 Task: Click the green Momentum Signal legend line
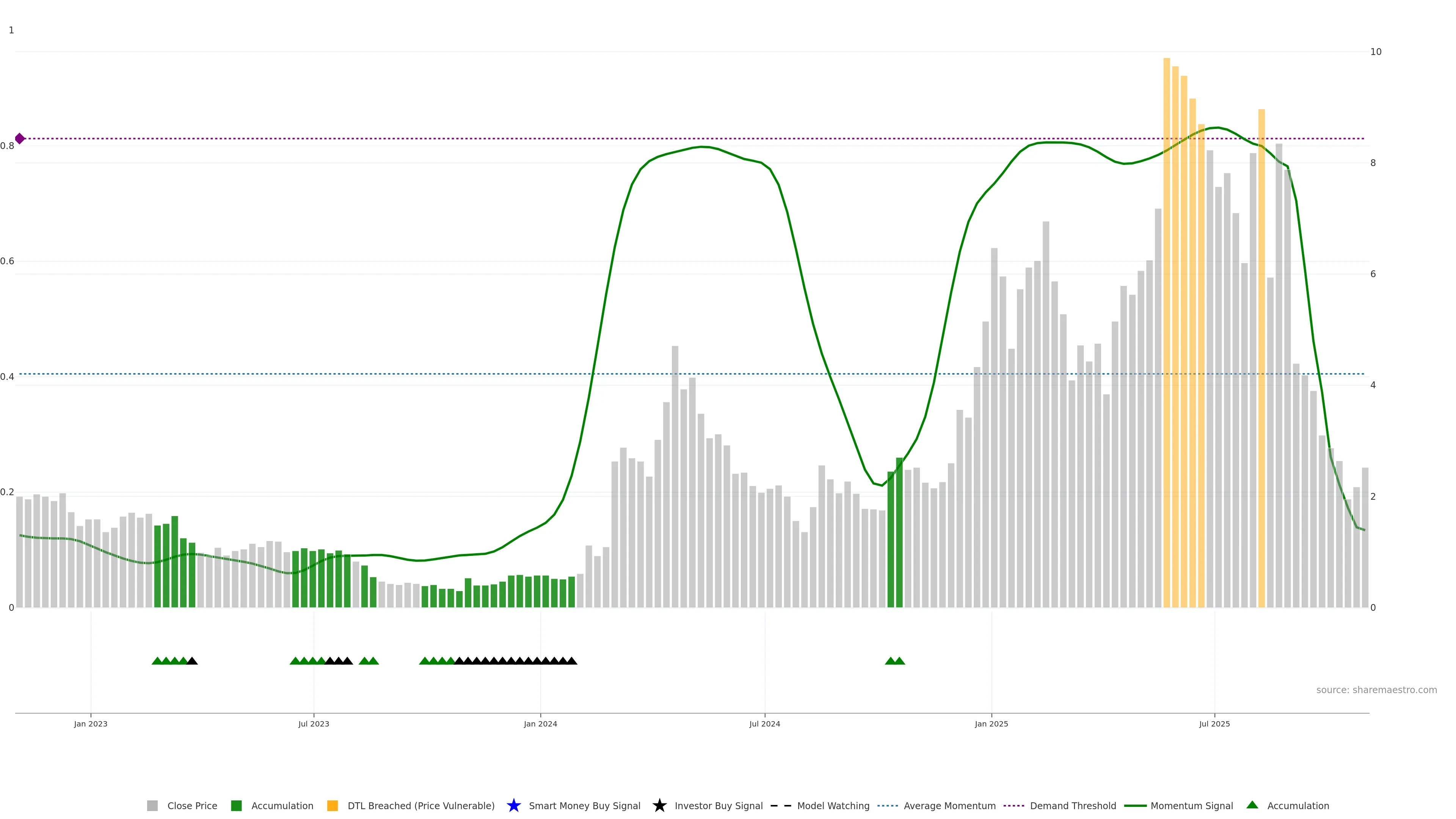1135,805
